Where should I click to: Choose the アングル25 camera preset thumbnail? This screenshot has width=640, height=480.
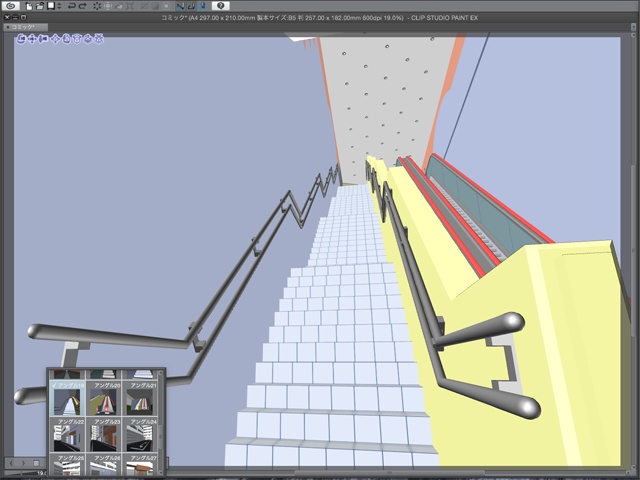(67, 464)
